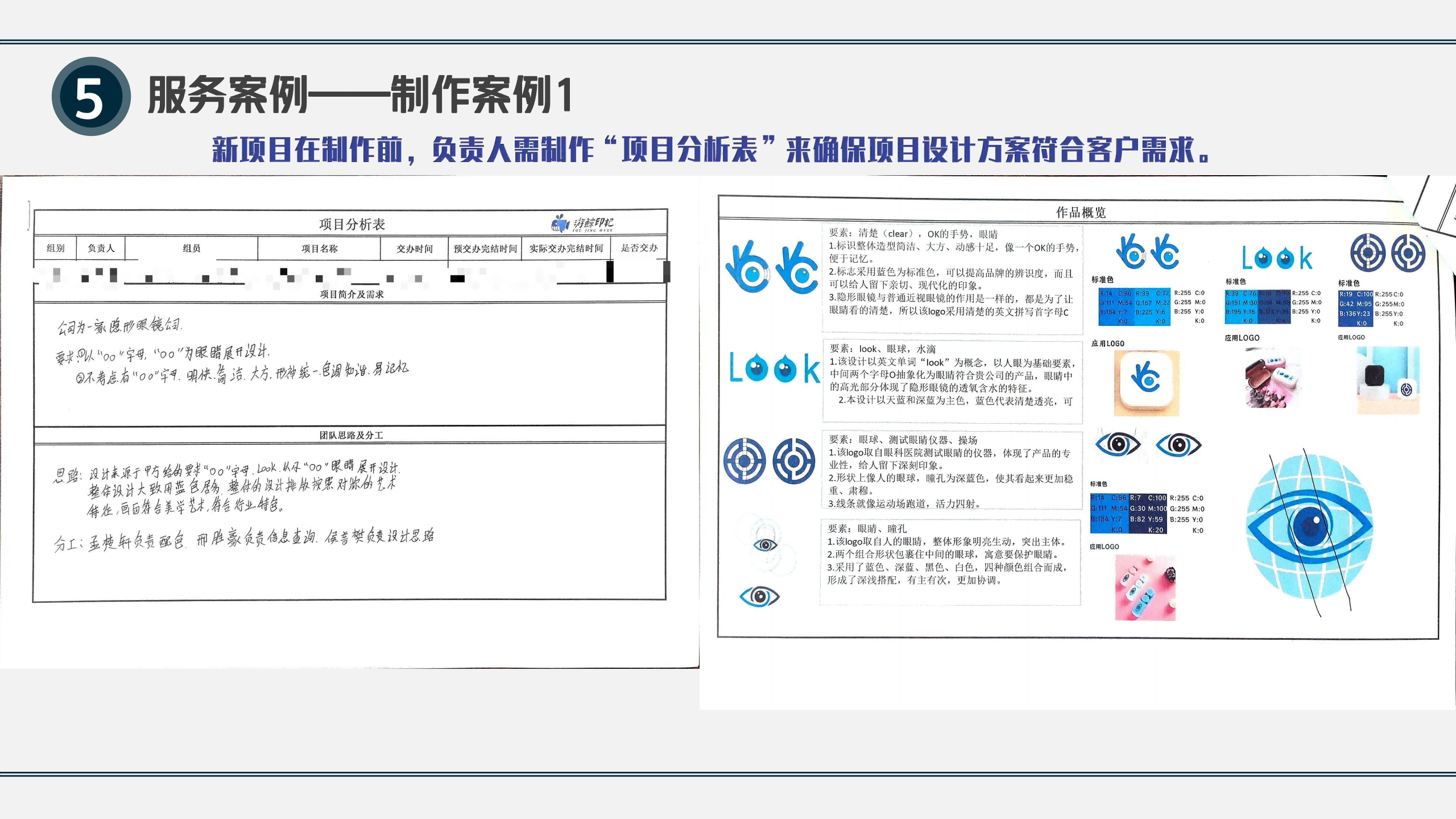Select the large Look wordmark logo on the left
The image size is (1456, 819).
775,367
